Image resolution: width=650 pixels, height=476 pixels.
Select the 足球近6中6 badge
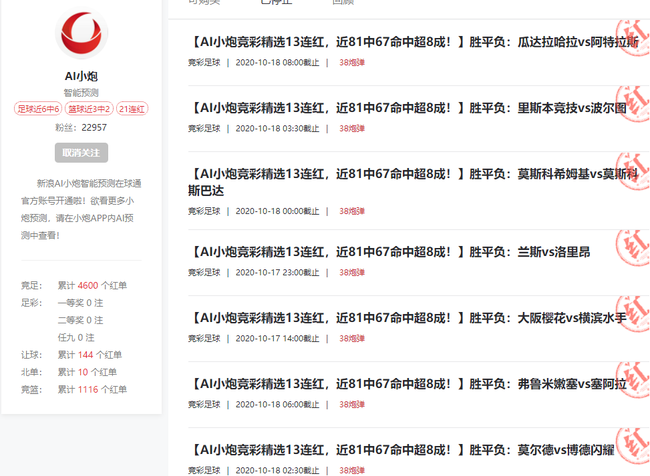tap(38, 109)
